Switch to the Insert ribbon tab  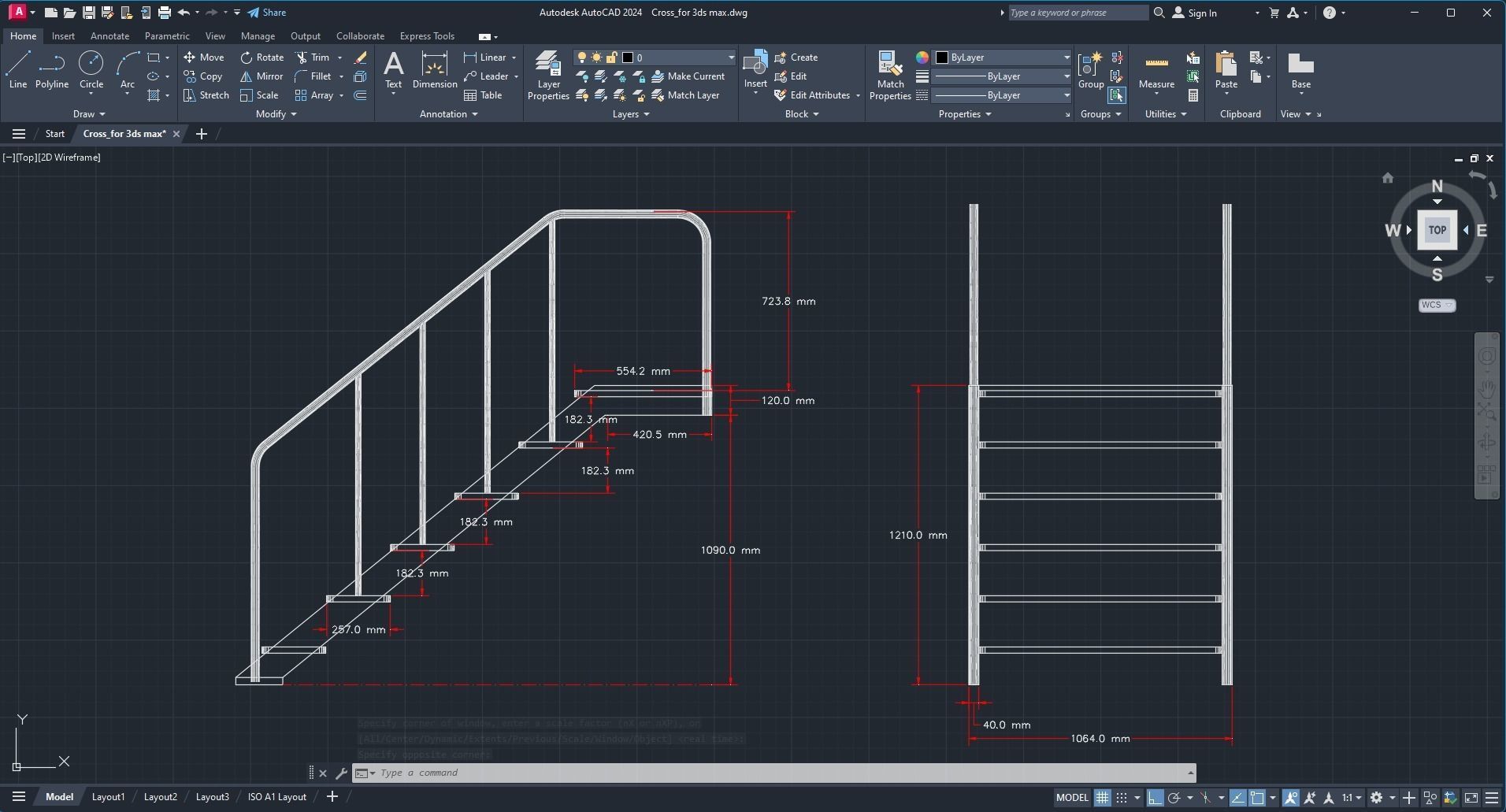pyautogui.click(x=63, y=36)
